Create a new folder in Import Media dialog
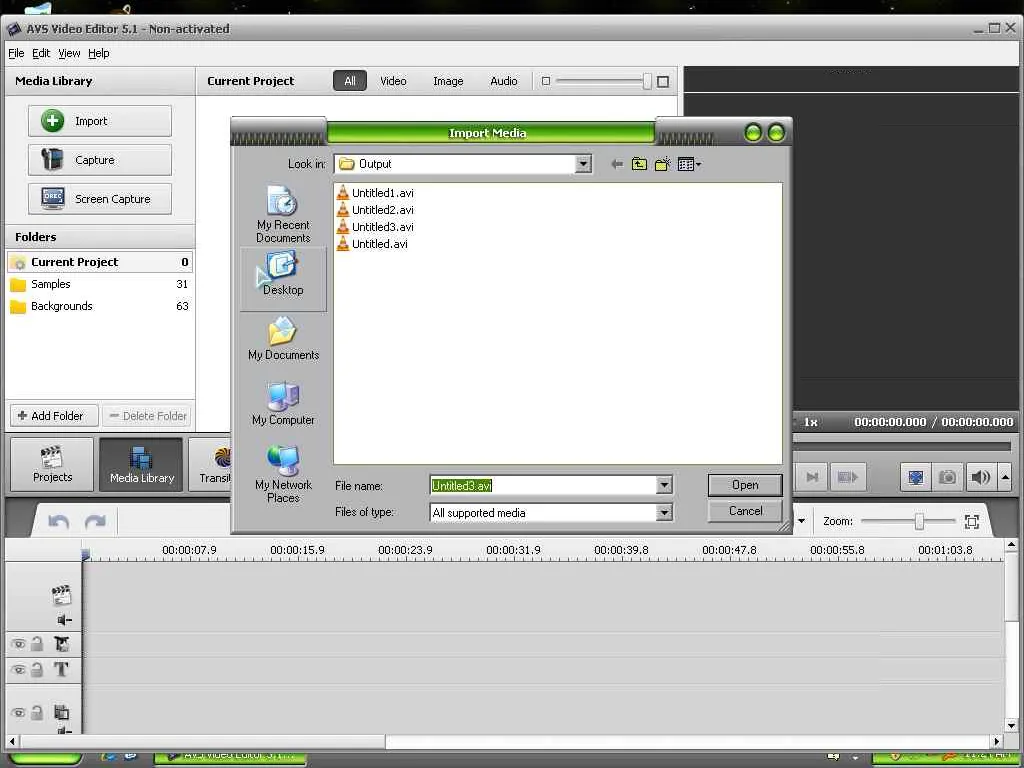The width and height of the screenshot is (1024, 768). [662, 164]
